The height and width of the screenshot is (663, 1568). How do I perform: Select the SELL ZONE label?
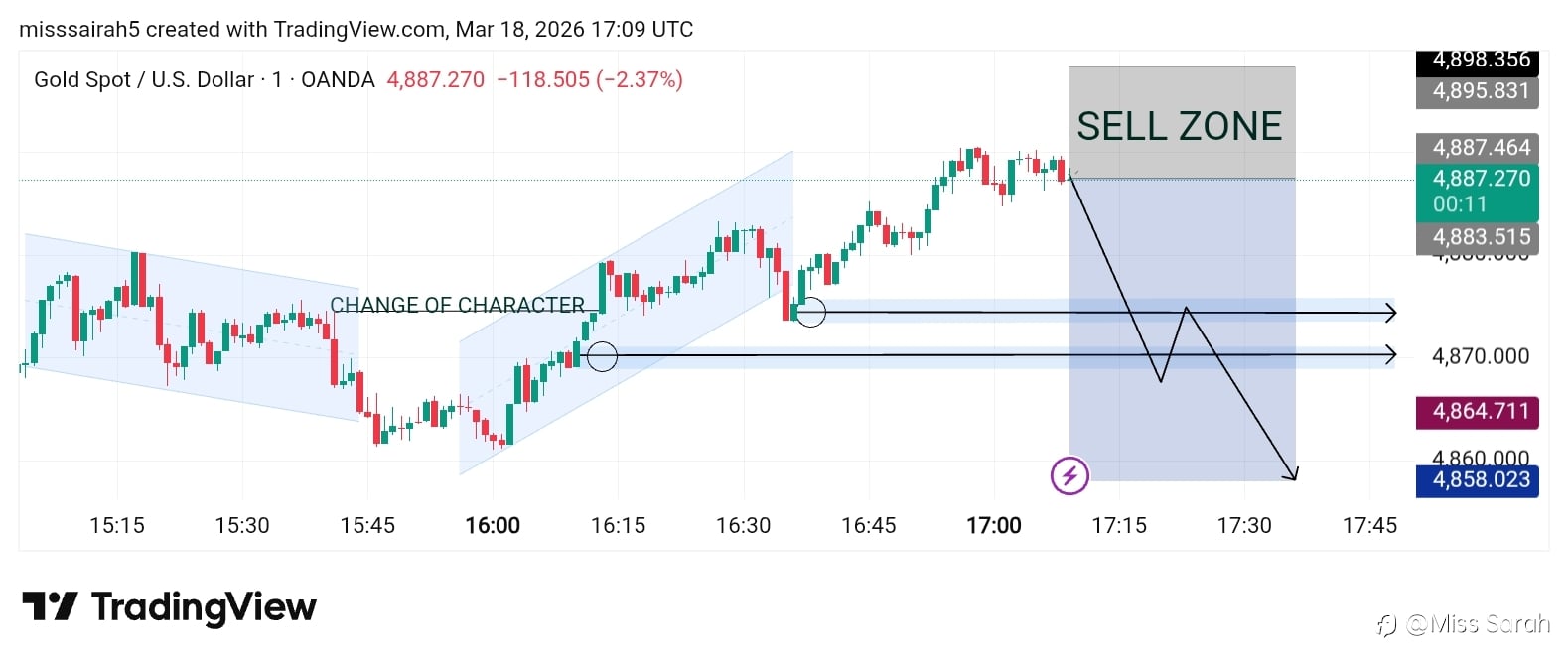pos(1180,126)
